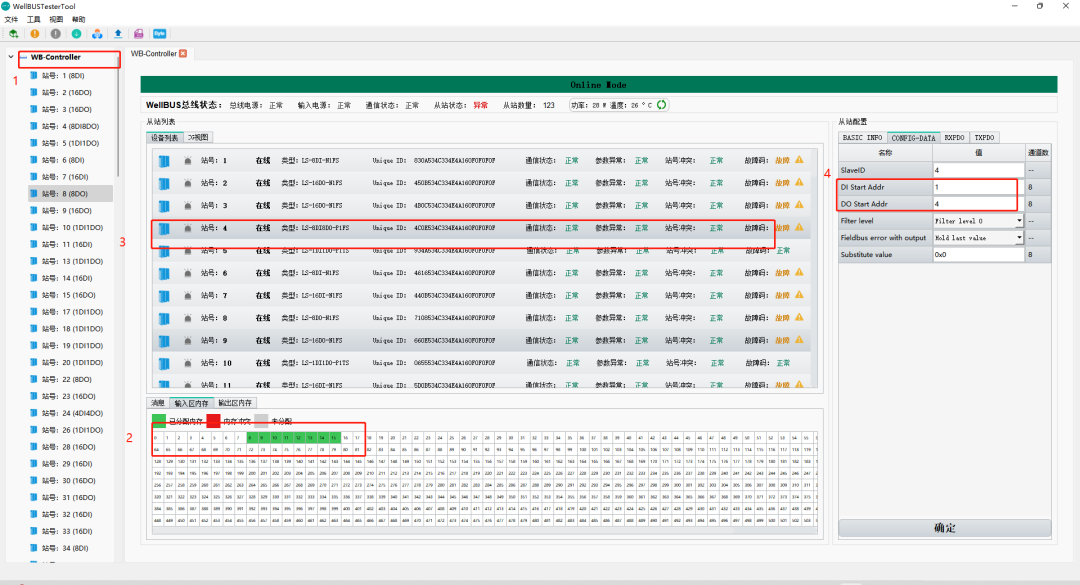Click the green connect/scan toolbar icon
1080x585 pixels.
(14, 33)
